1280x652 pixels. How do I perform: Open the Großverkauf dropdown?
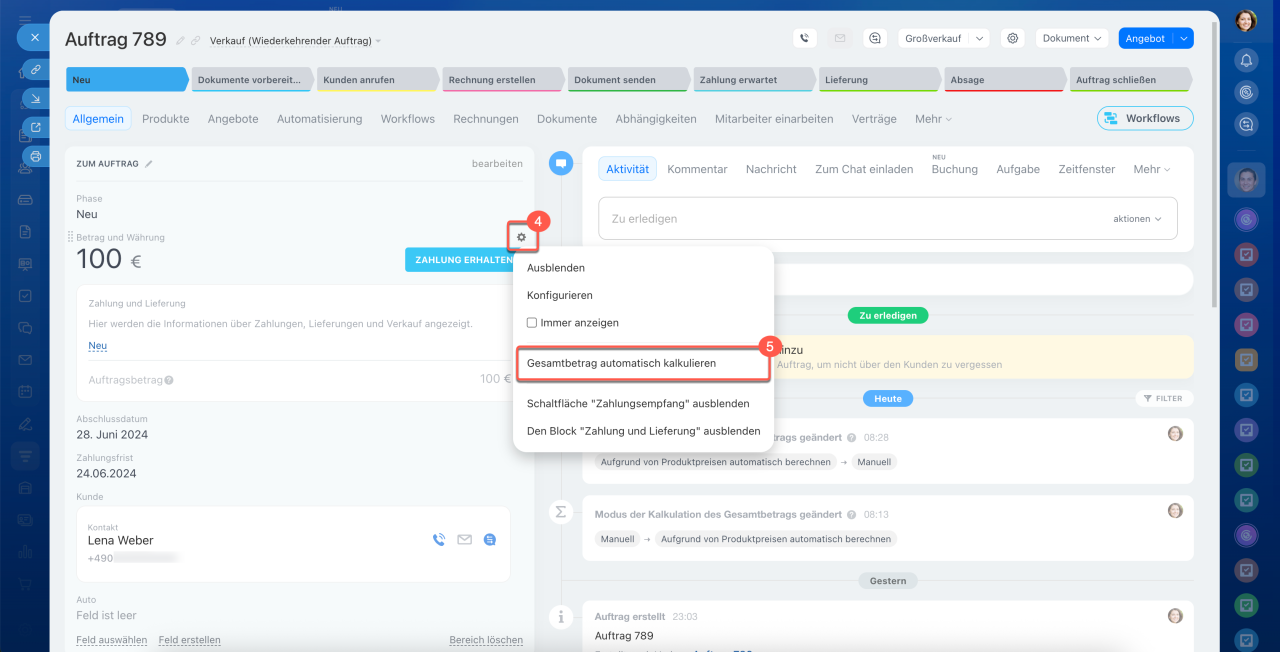pos(943,38)
